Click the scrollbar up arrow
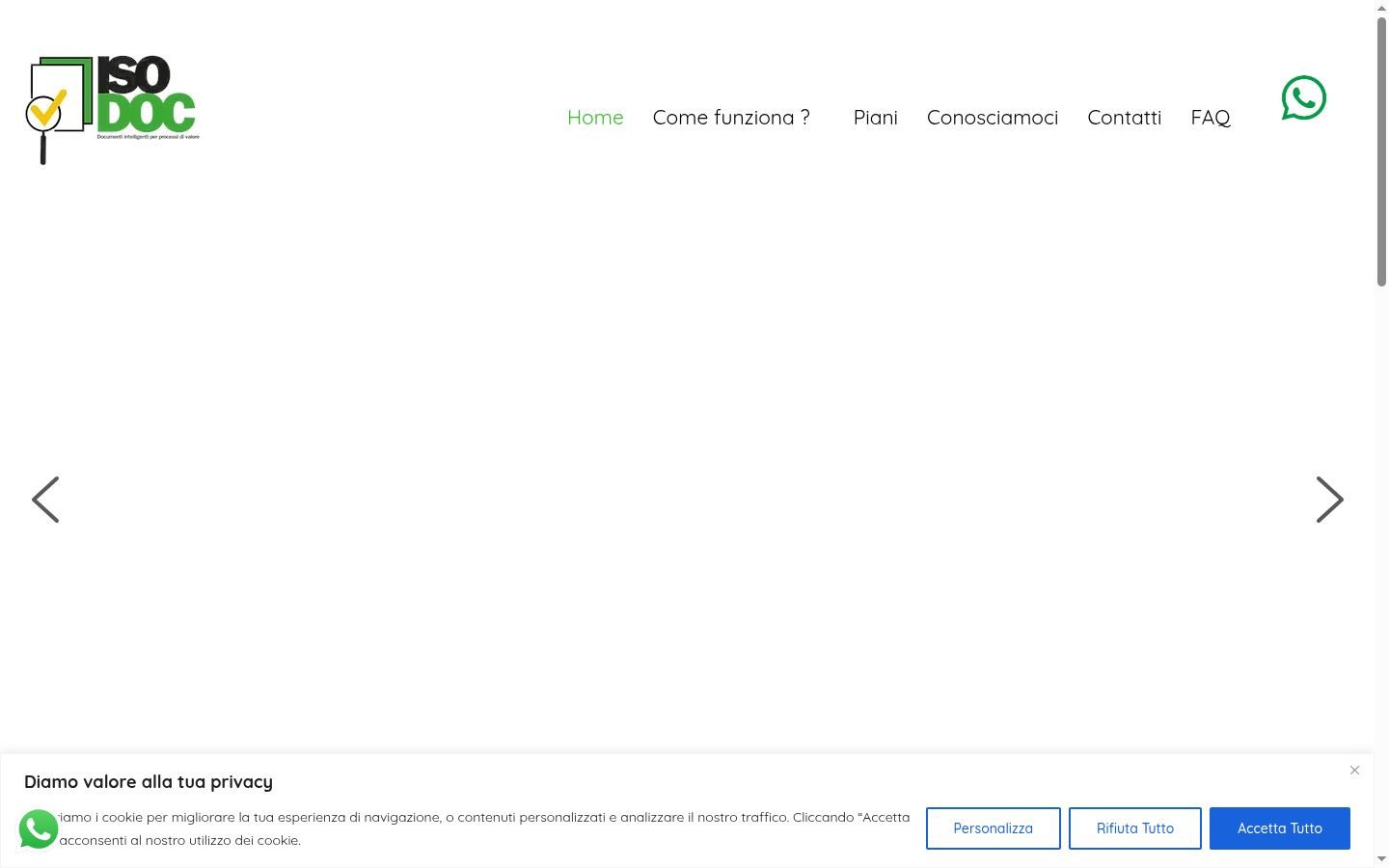The height and width of the screenshot is (868, 1389). [x=1381, y=8]
